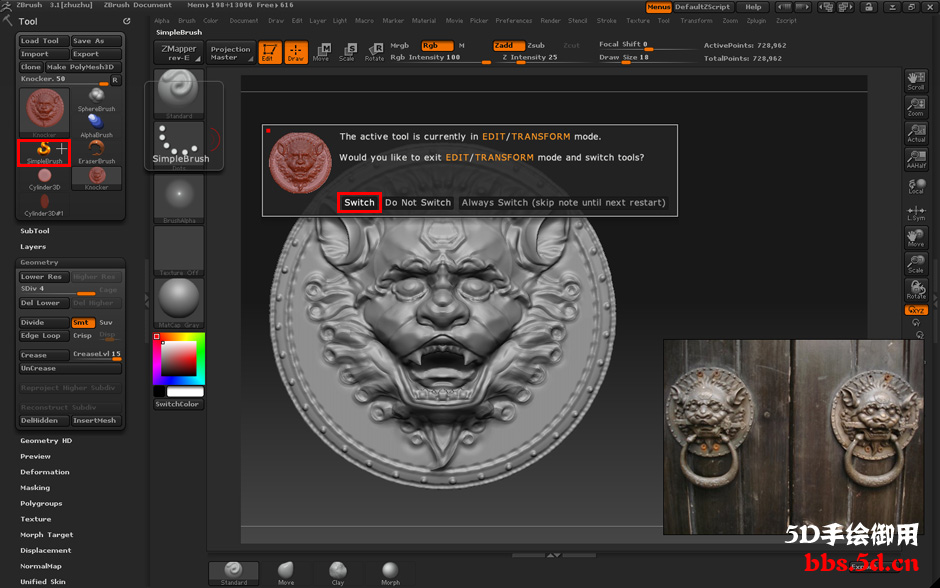This screenshot has height=588, width=940.
Task: Launch Projection Master
Action: point(230,53)
